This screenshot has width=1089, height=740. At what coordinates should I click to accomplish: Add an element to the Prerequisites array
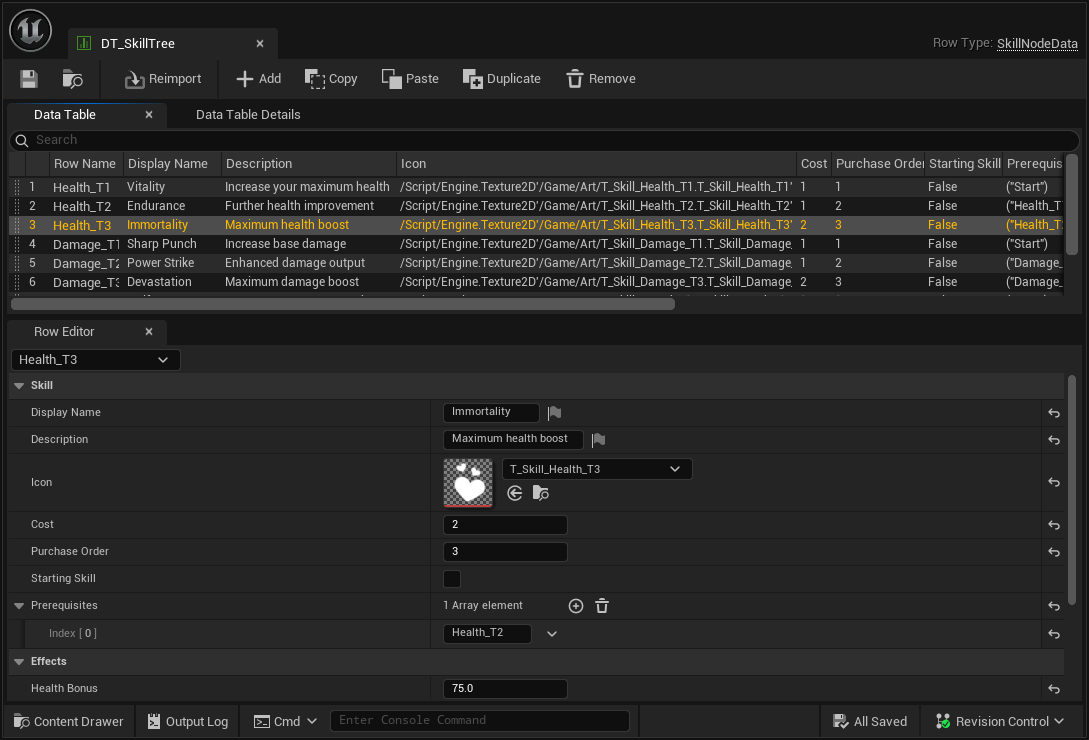575,605
